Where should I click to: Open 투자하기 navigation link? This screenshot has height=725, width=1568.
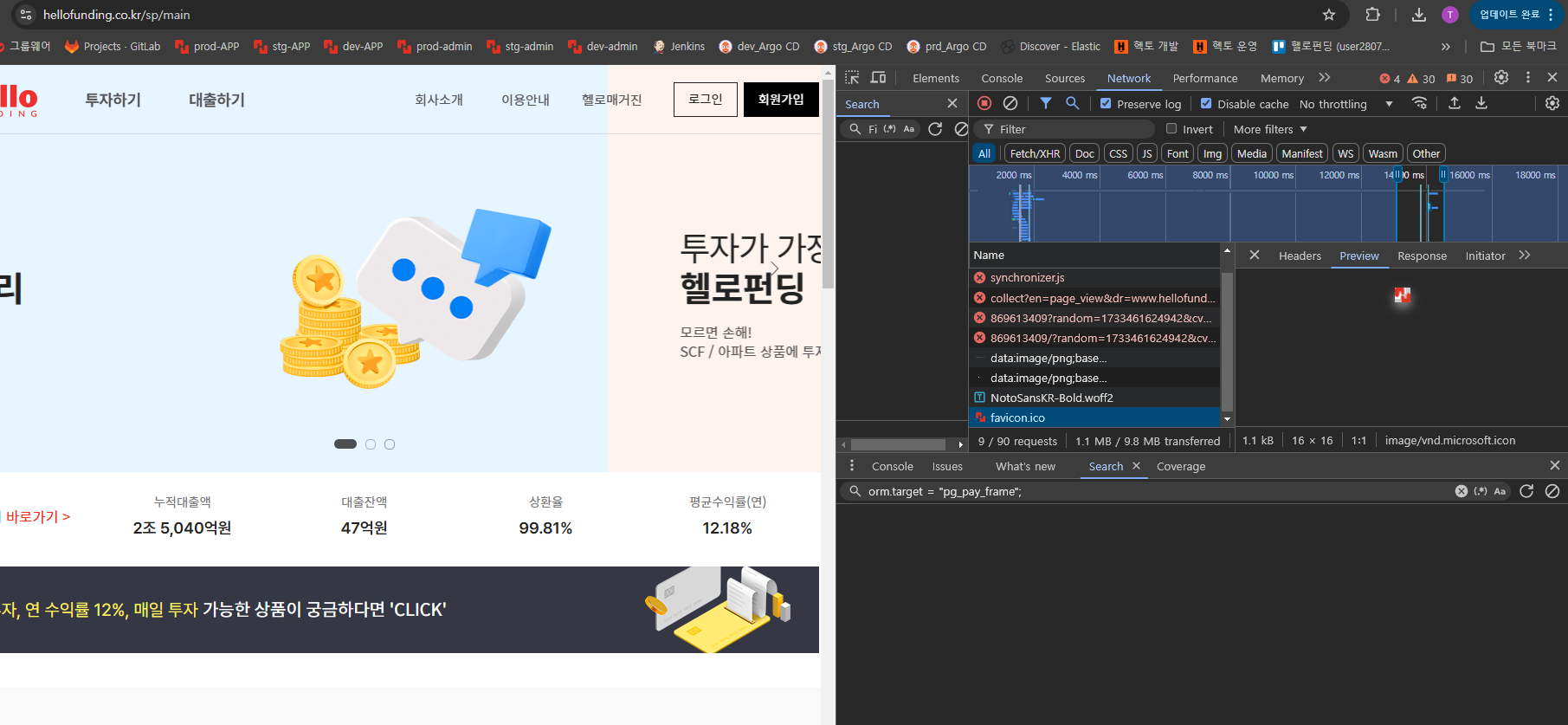point(113,100)
